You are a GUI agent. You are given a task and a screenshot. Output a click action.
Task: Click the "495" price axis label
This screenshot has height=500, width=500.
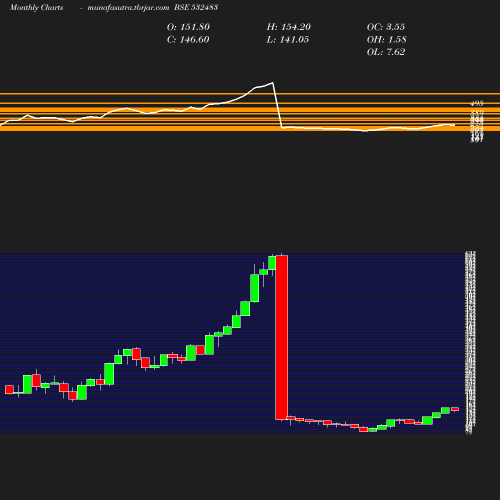tap(477, 103)
